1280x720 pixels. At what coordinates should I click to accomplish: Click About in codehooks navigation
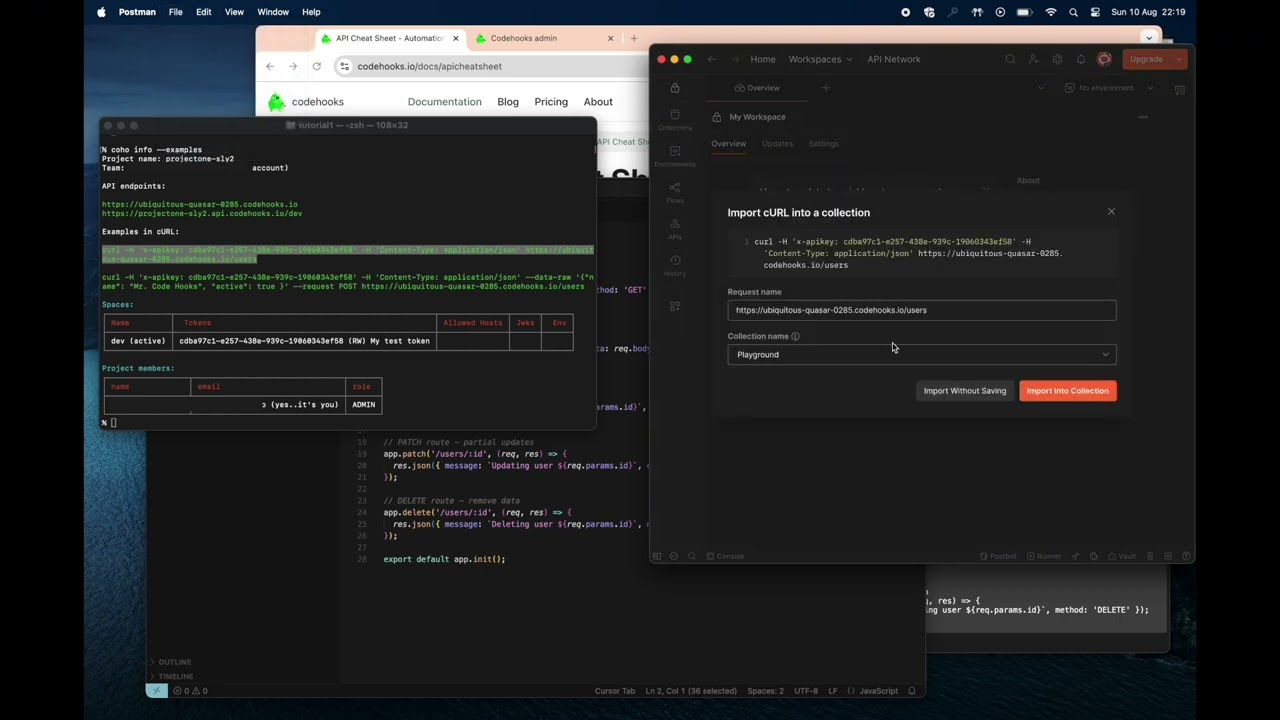point(598,102)
